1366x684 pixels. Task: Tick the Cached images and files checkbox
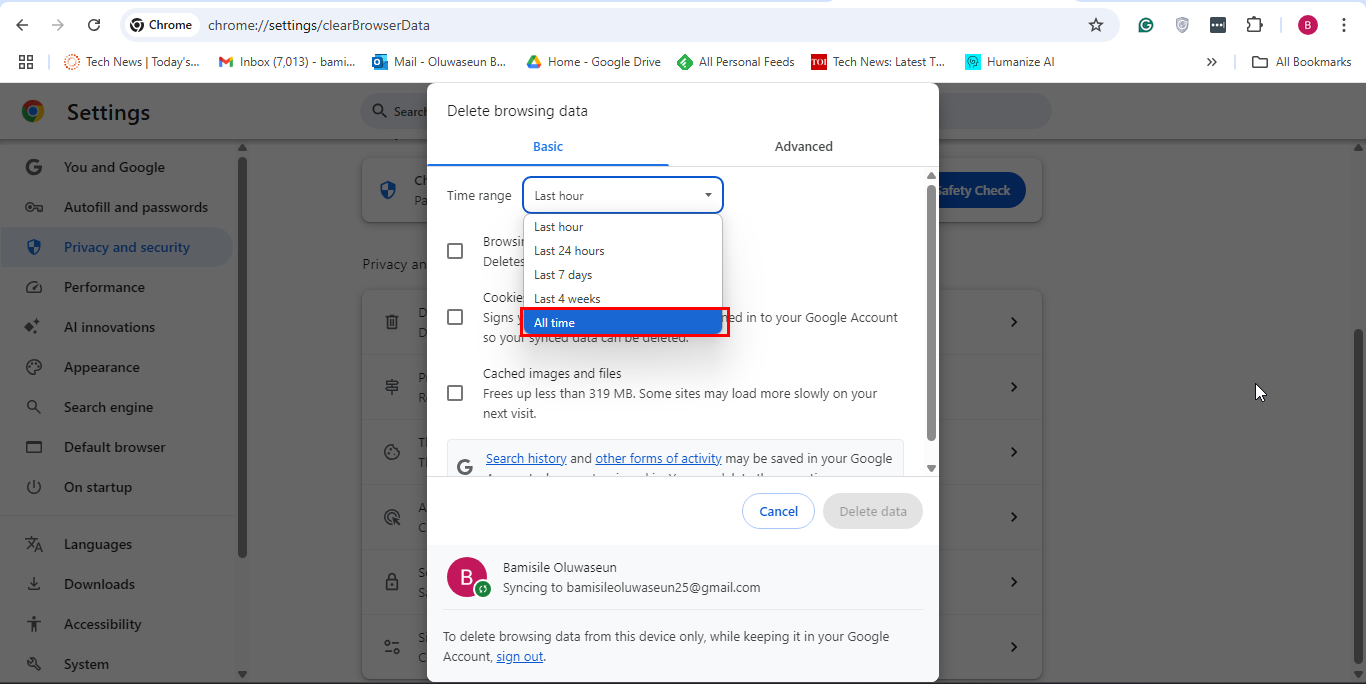[455, 393]
